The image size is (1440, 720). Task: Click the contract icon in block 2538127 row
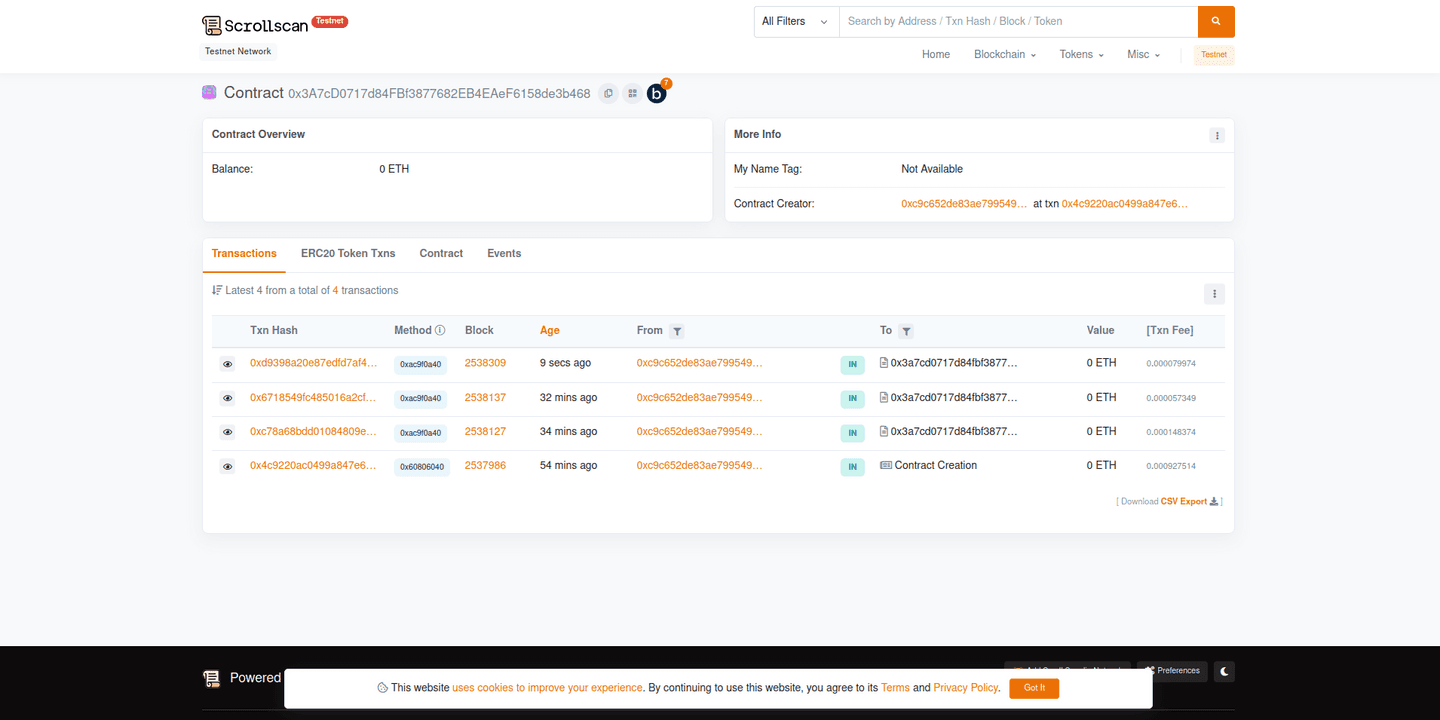pos(884,431)
